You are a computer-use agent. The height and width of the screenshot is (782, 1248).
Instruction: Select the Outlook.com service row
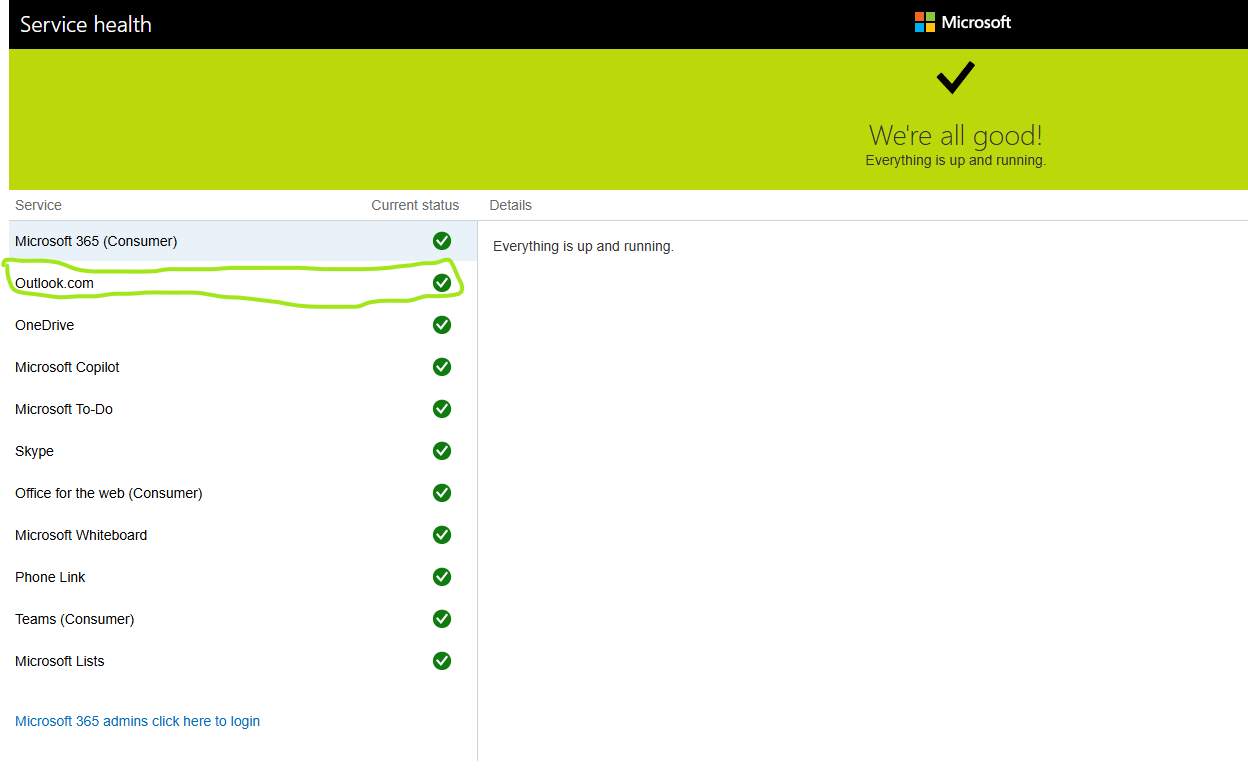coord(243,283)
